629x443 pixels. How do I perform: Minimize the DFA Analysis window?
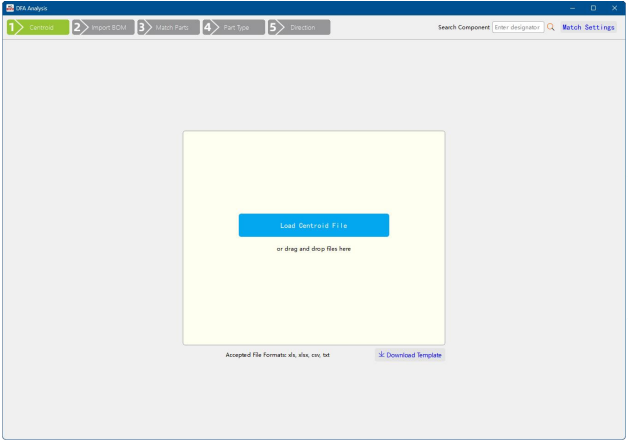[x=572, y=7]
